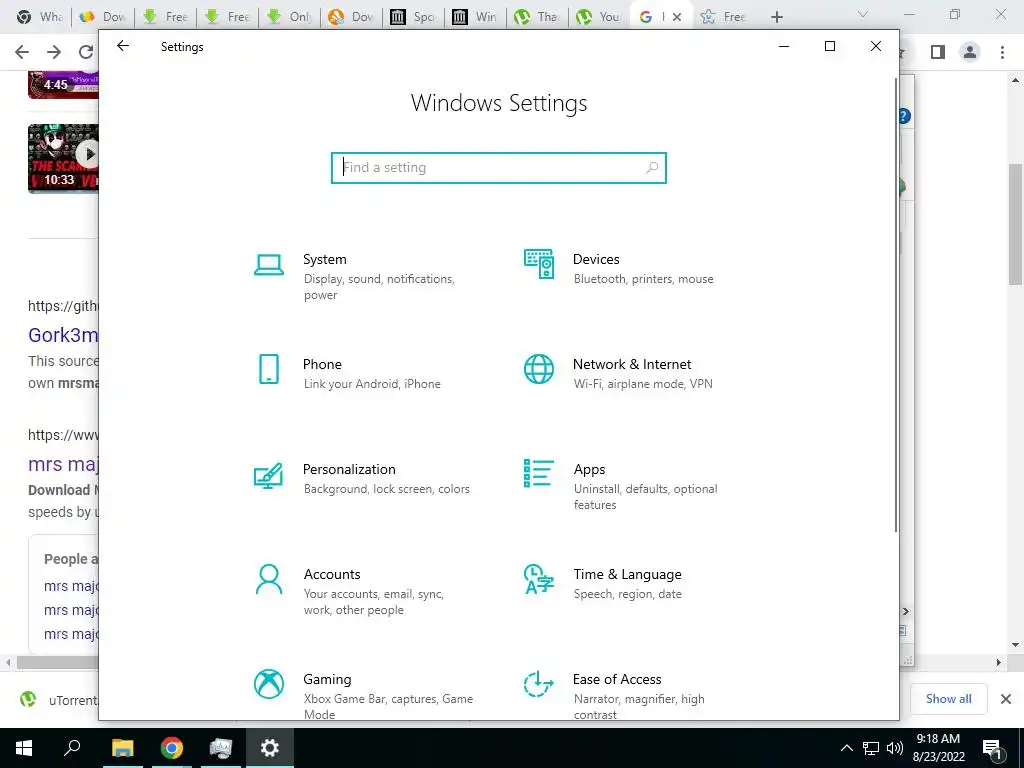Viewport: 1024px width, 768px height.
Task: Click Show all in downloads bar
Action: pos(948,699)
